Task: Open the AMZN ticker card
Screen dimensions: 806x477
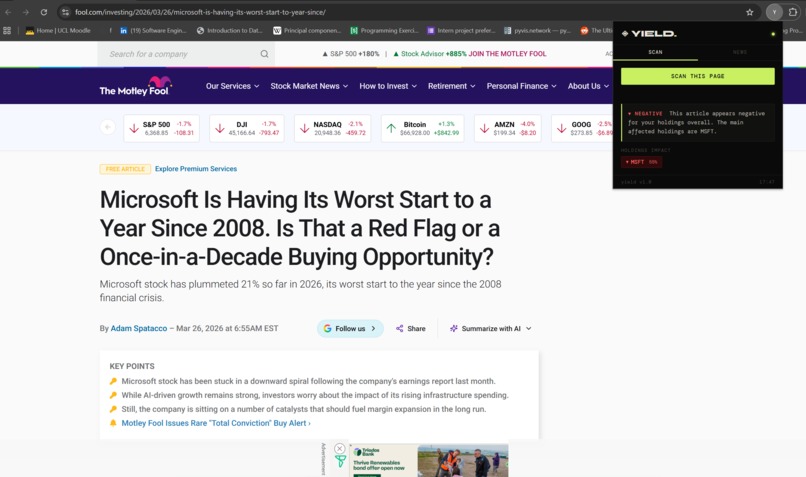Action: tap(507, 128)
